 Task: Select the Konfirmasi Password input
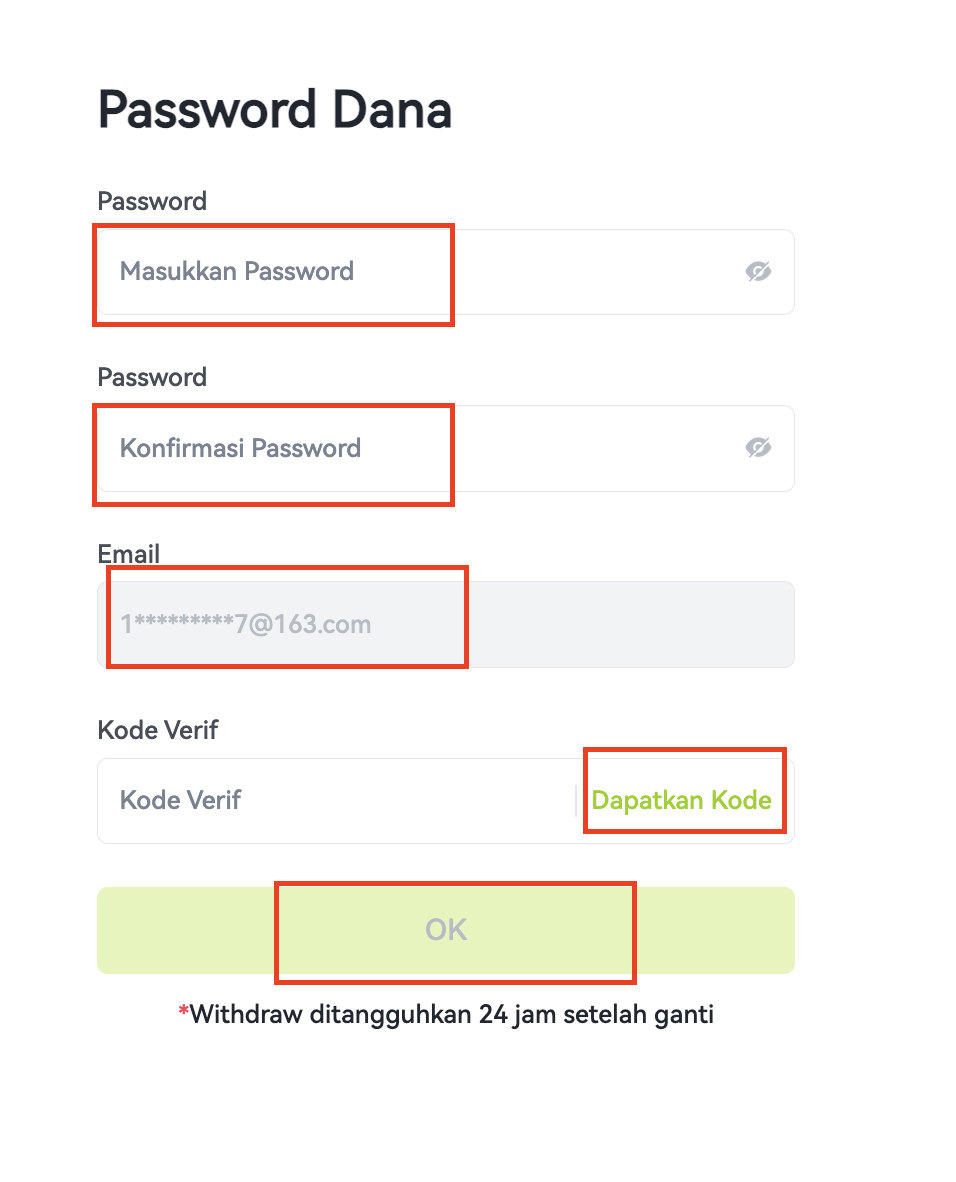tap(446, 449)
